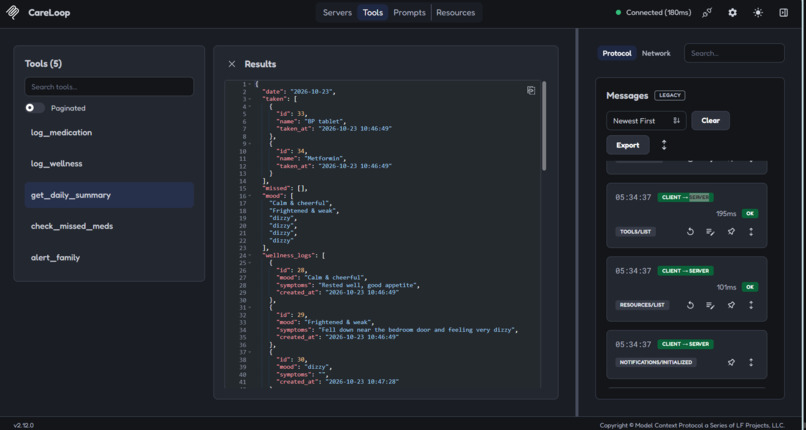Click the "Fell down near the bedroom door" line
Screen dimensions: 806x430
[397, 330]
